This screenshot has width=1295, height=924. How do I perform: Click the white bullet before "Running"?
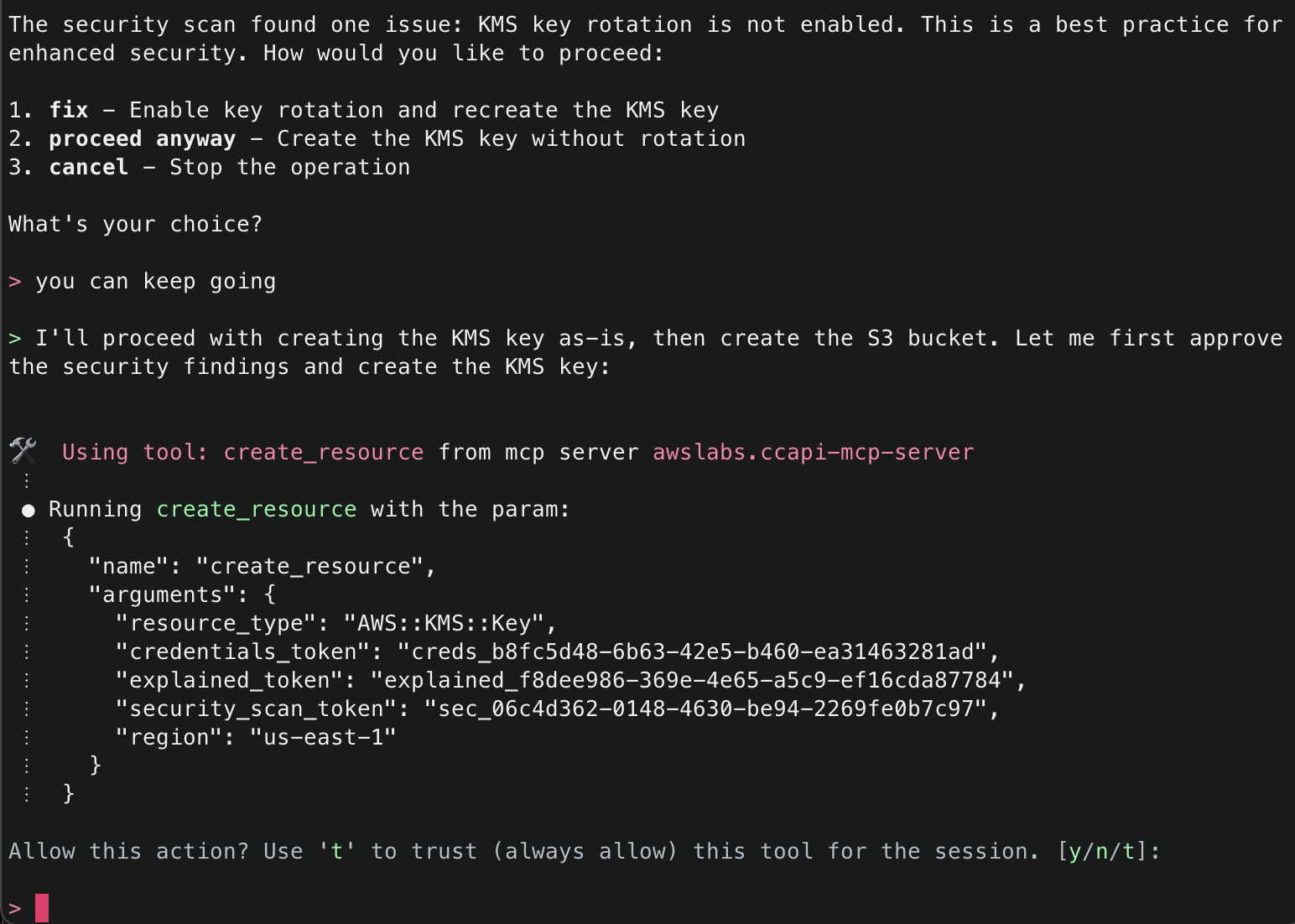[x=28, y=511]
